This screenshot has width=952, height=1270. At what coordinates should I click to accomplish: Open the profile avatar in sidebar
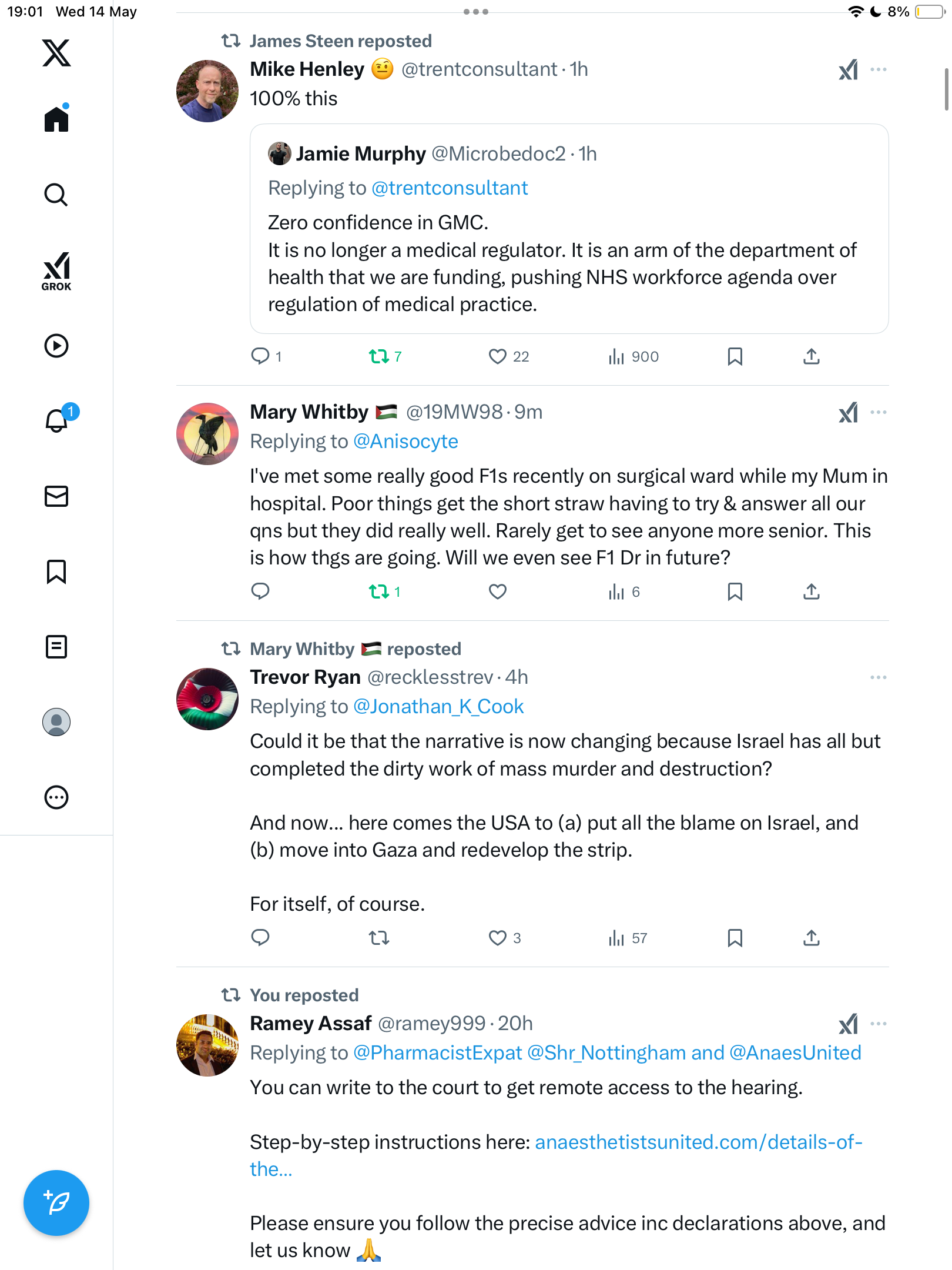pyautogui.click(x=56, y=722)
